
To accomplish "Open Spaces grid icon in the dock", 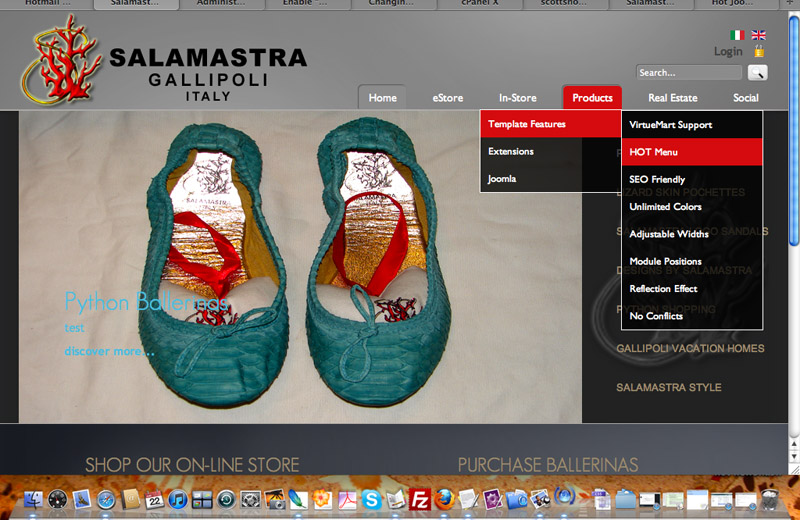I will point(202,499).
